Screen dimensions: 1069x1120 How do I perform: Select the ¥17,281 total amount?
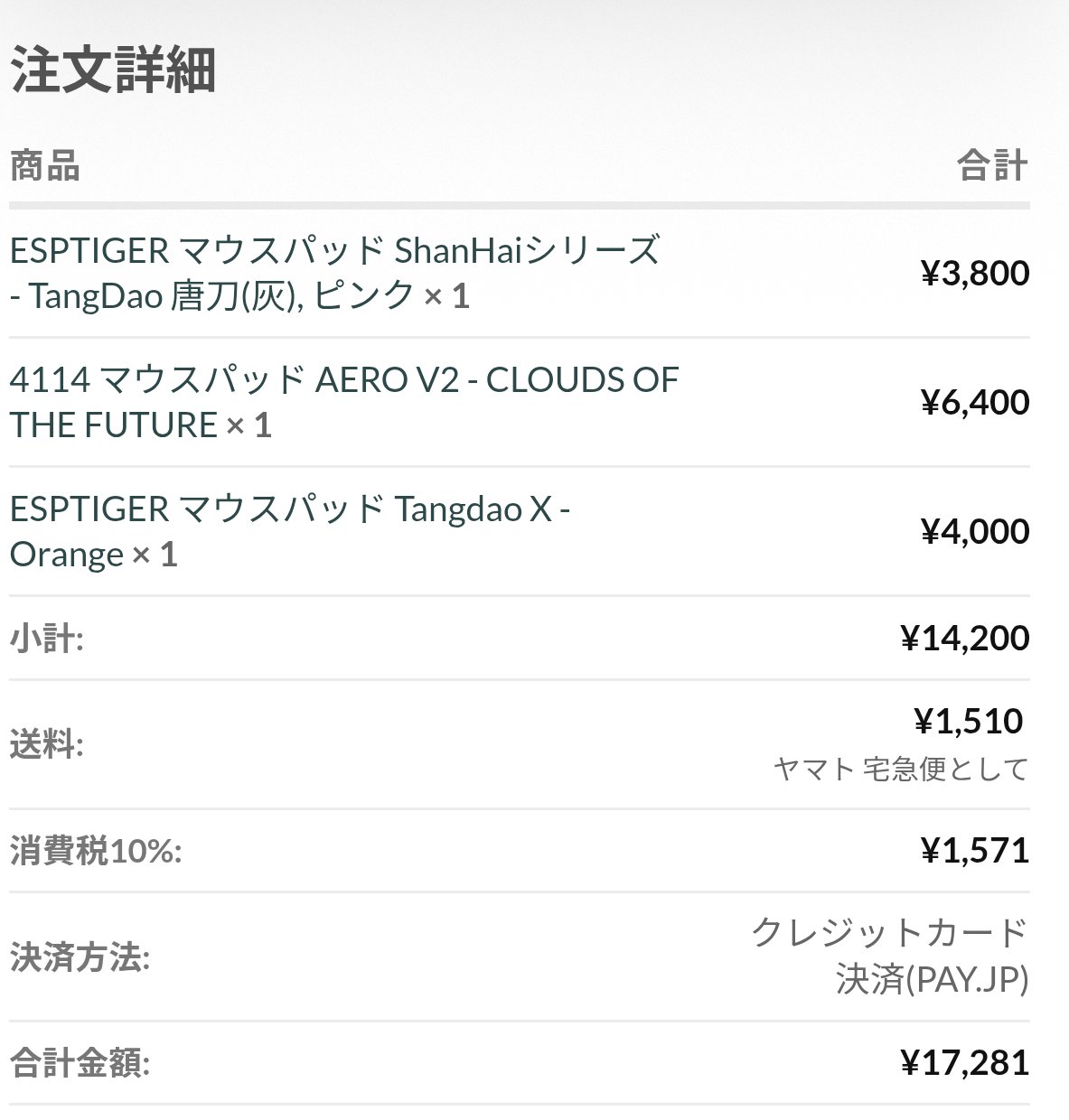tap(964, 1063)
